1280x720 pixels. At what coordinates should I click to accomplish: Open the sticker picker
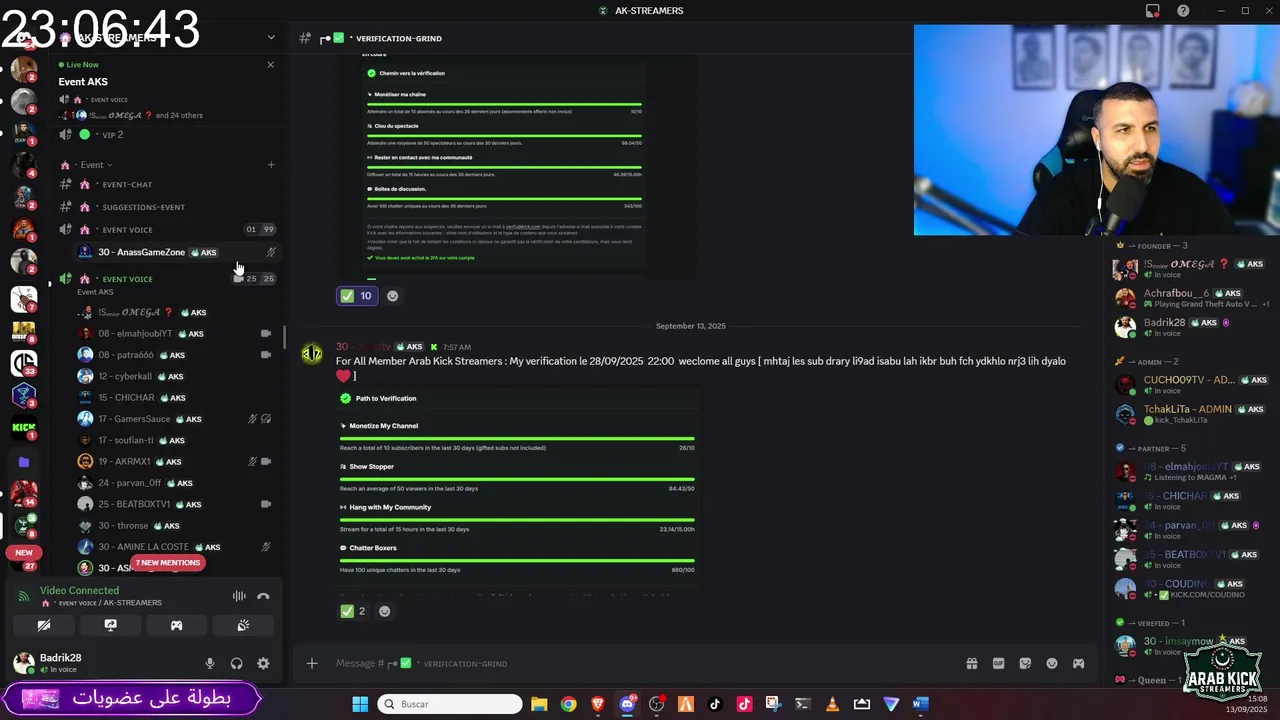click(1025, 663)
